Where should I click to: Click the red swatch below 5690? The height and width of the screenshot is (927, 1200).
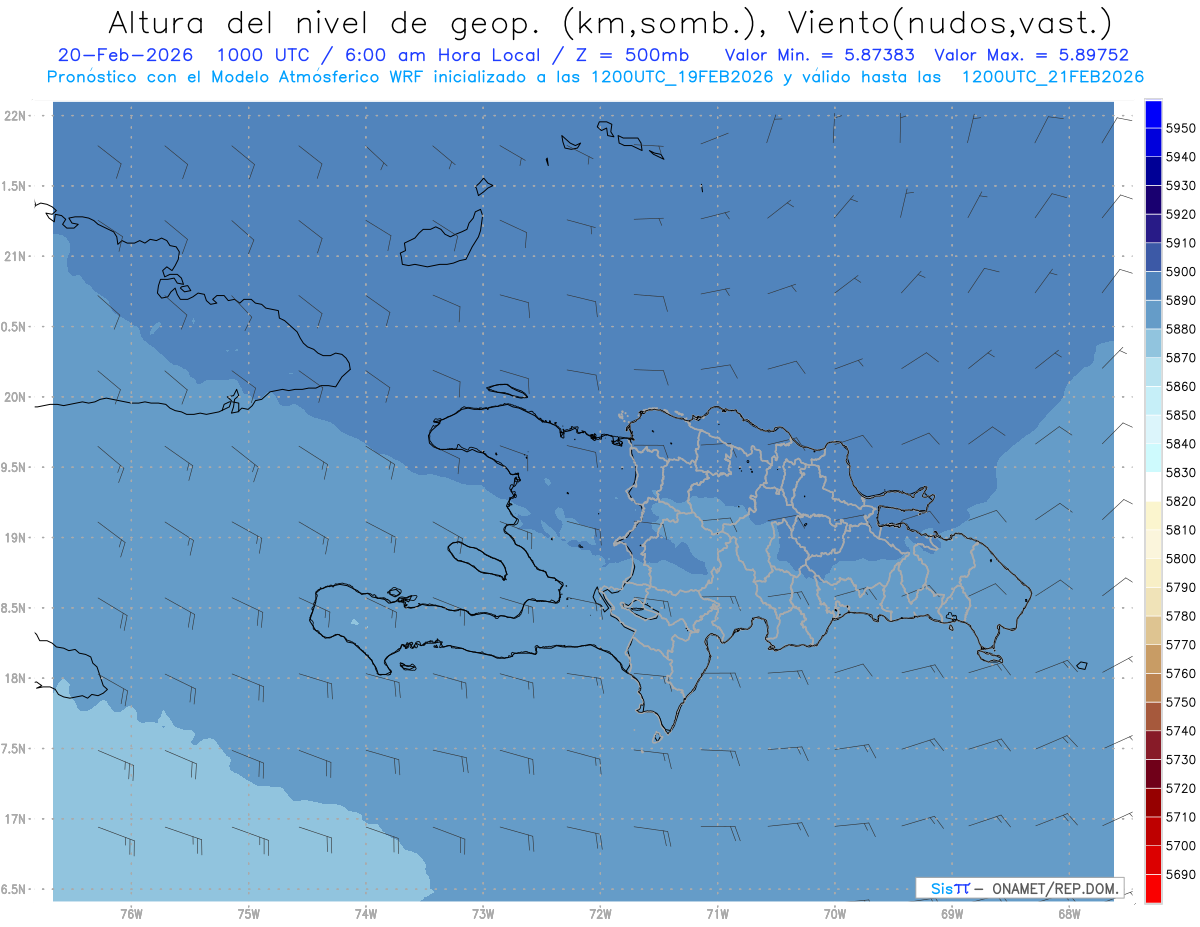[1153, 888]
